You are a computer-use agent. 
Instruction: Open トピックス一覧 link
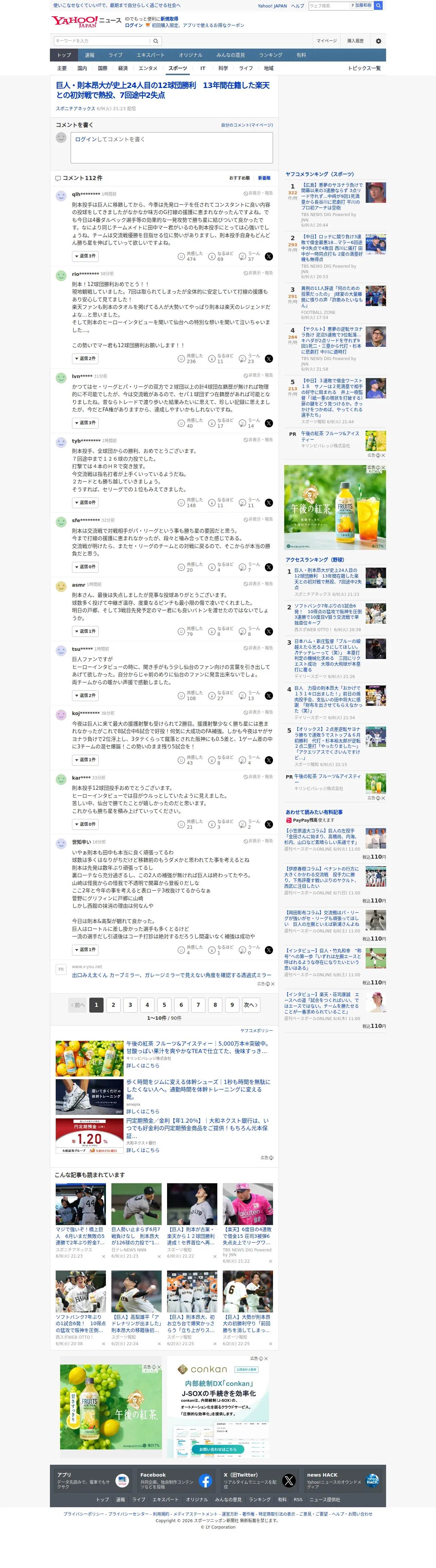(364, 68)
